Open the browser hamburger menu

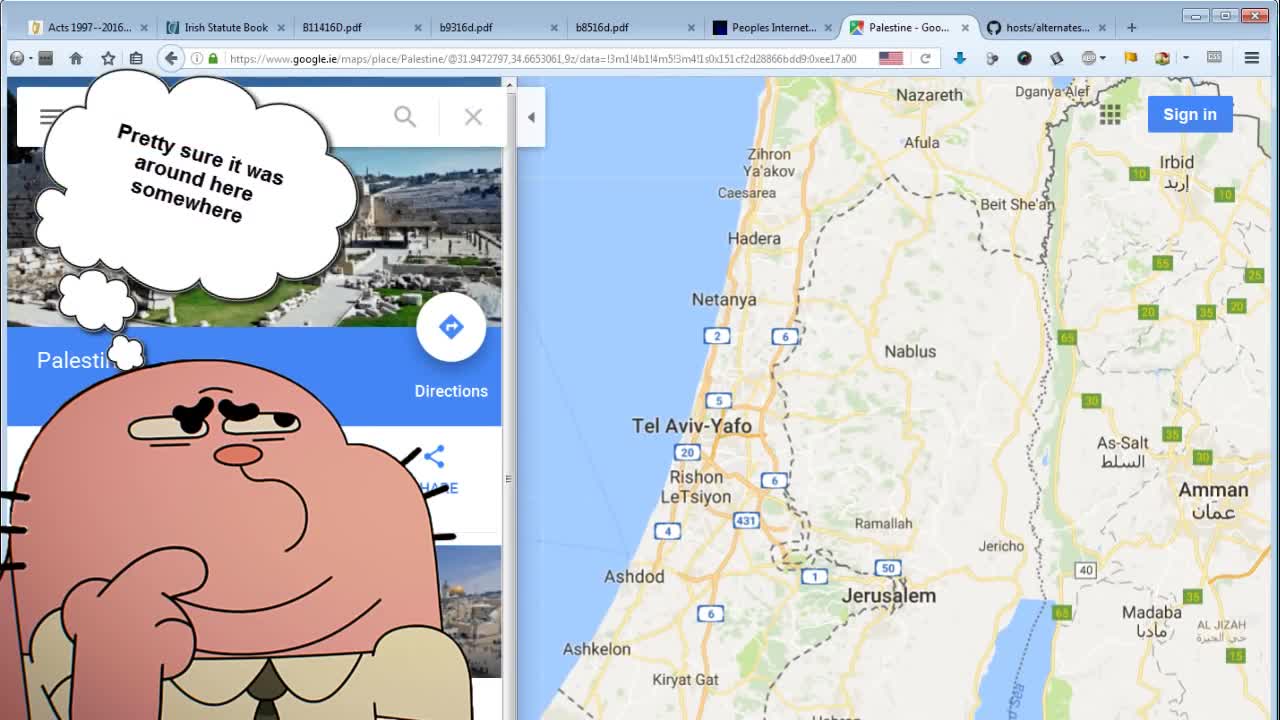pyautogui.click(x=1251, y=59)
